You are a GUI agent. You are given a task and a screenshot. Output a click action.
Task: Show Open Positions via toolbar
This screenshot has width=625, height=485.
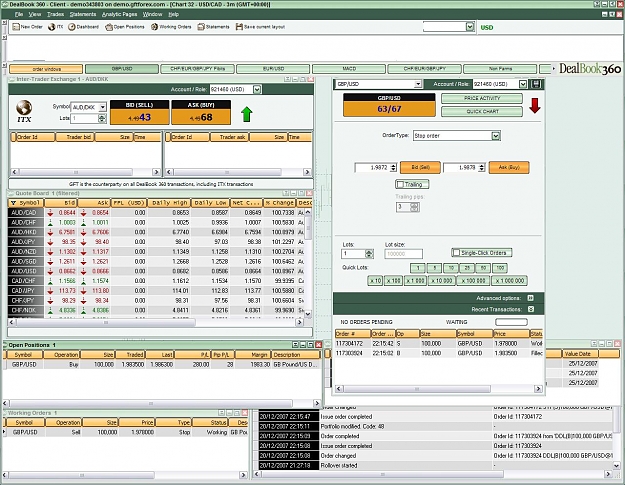coord(124,27)
